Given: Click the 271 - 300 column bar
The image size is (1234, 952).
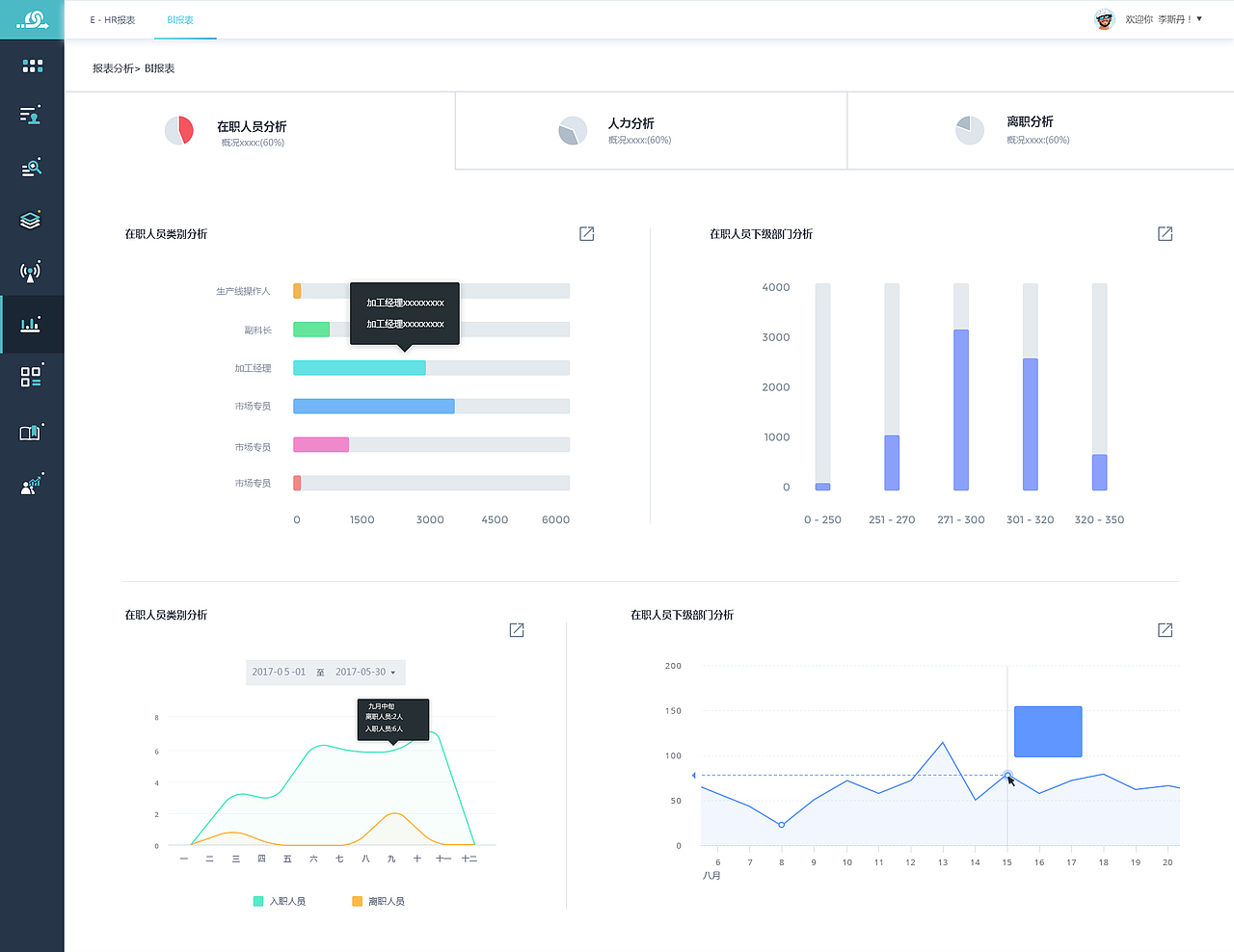Looking at the screenshot, I should pyautogui.click(x=961, y=410).
